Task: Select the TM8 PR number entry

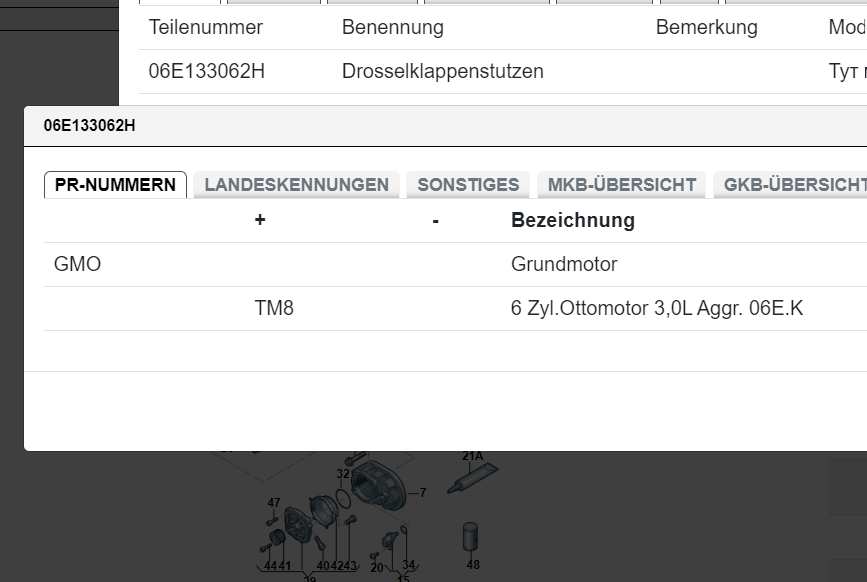Action: (274, 309)
